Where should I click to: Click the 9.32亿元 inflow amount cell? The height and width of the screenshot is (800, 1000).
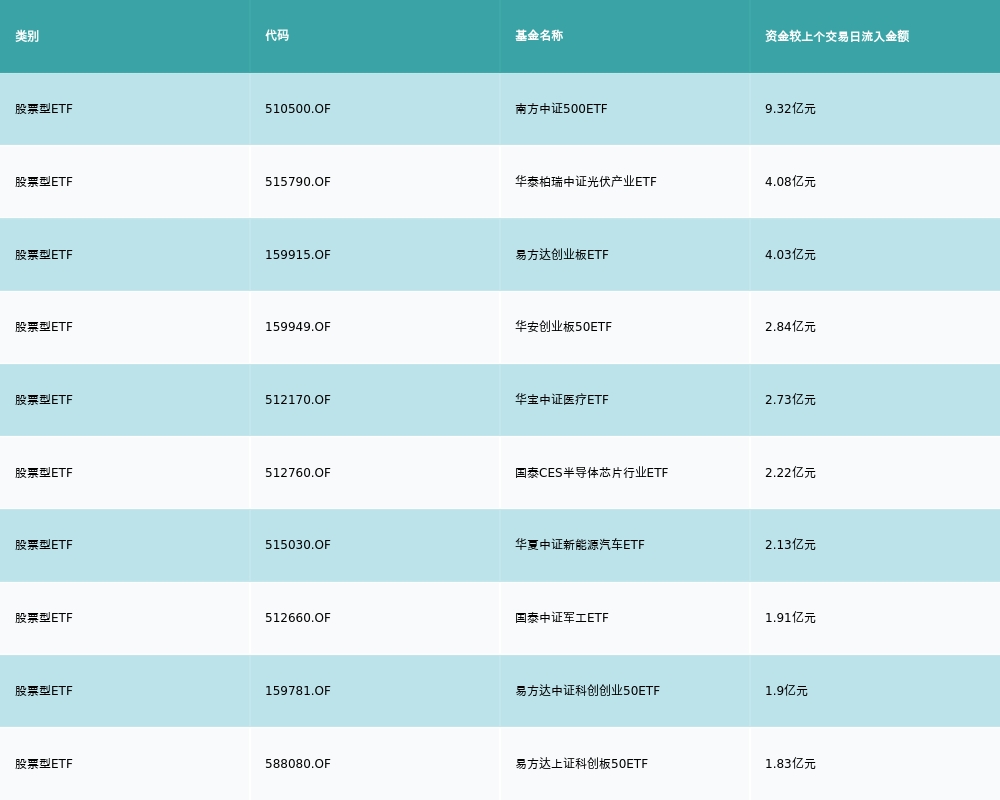pos(790,109)
